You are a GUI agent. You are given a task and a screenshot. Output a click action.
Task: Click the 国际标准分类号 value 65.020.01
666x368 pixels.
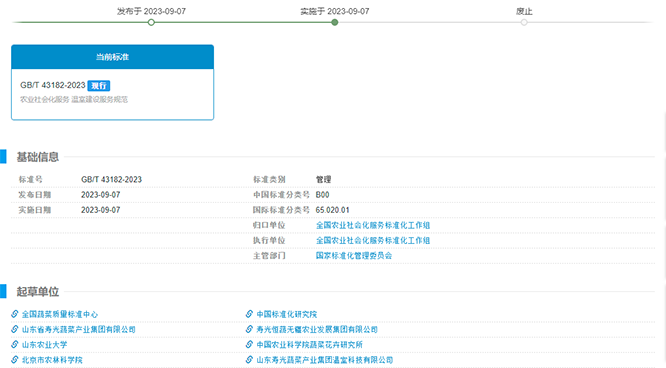[x=333, y=210]
